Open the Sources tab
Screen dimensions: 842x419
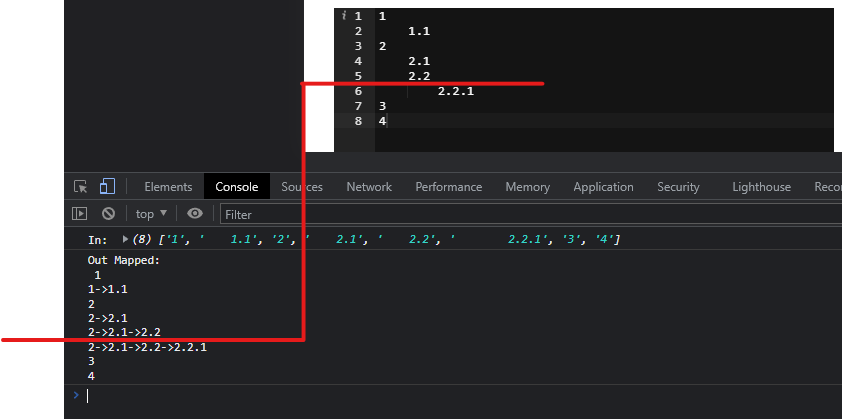[x=302, y=187]
